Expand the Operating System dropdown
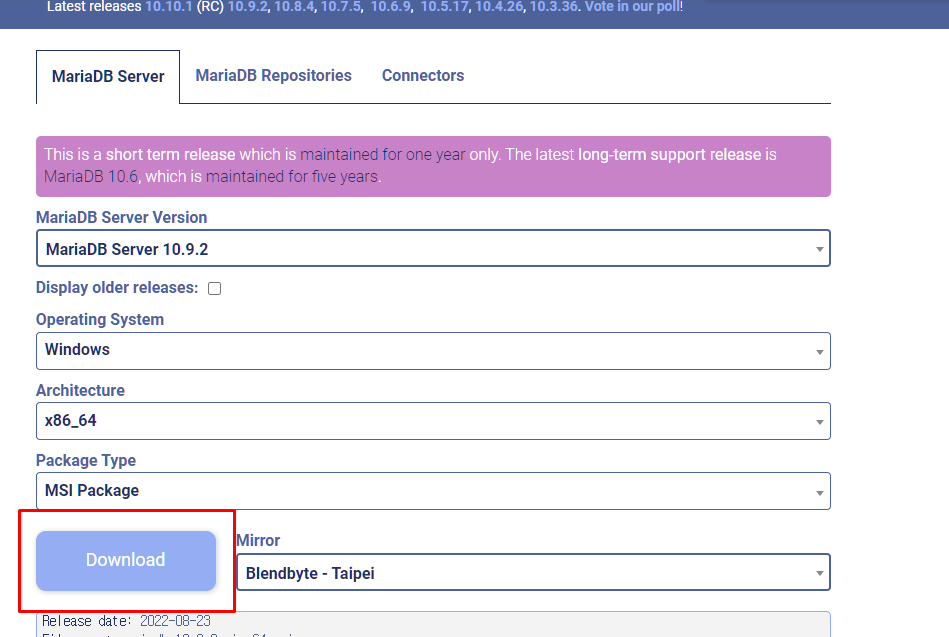Viewport: 949px width, 637px height. (x=433, y=351)
